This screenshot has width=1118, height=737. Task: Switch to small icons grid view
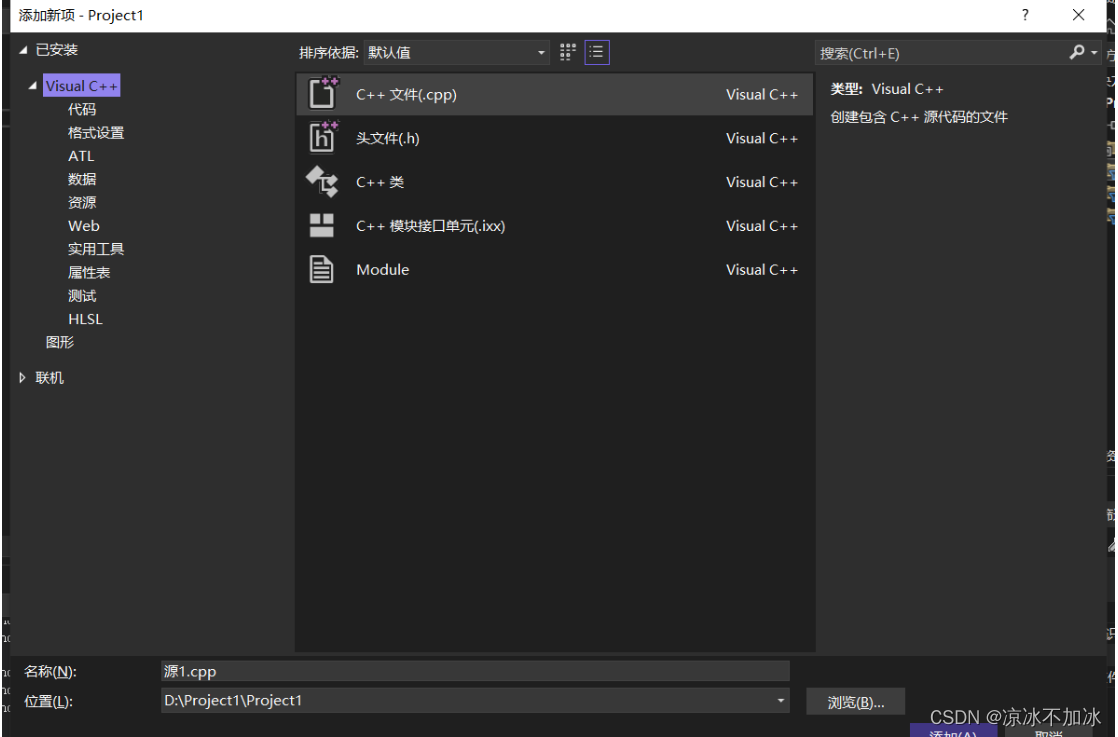pyautogui.click(x=568, y=52)
